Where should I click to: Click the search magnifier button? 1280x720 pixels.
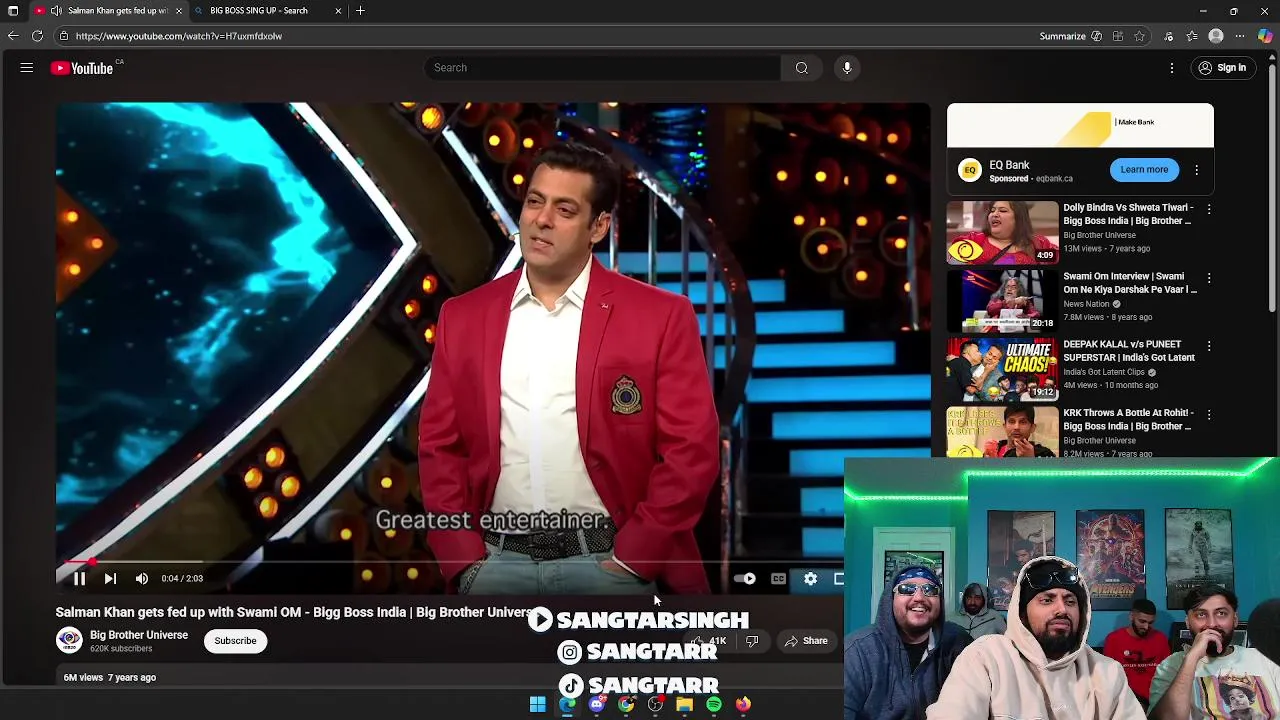[x=802, y=68]
